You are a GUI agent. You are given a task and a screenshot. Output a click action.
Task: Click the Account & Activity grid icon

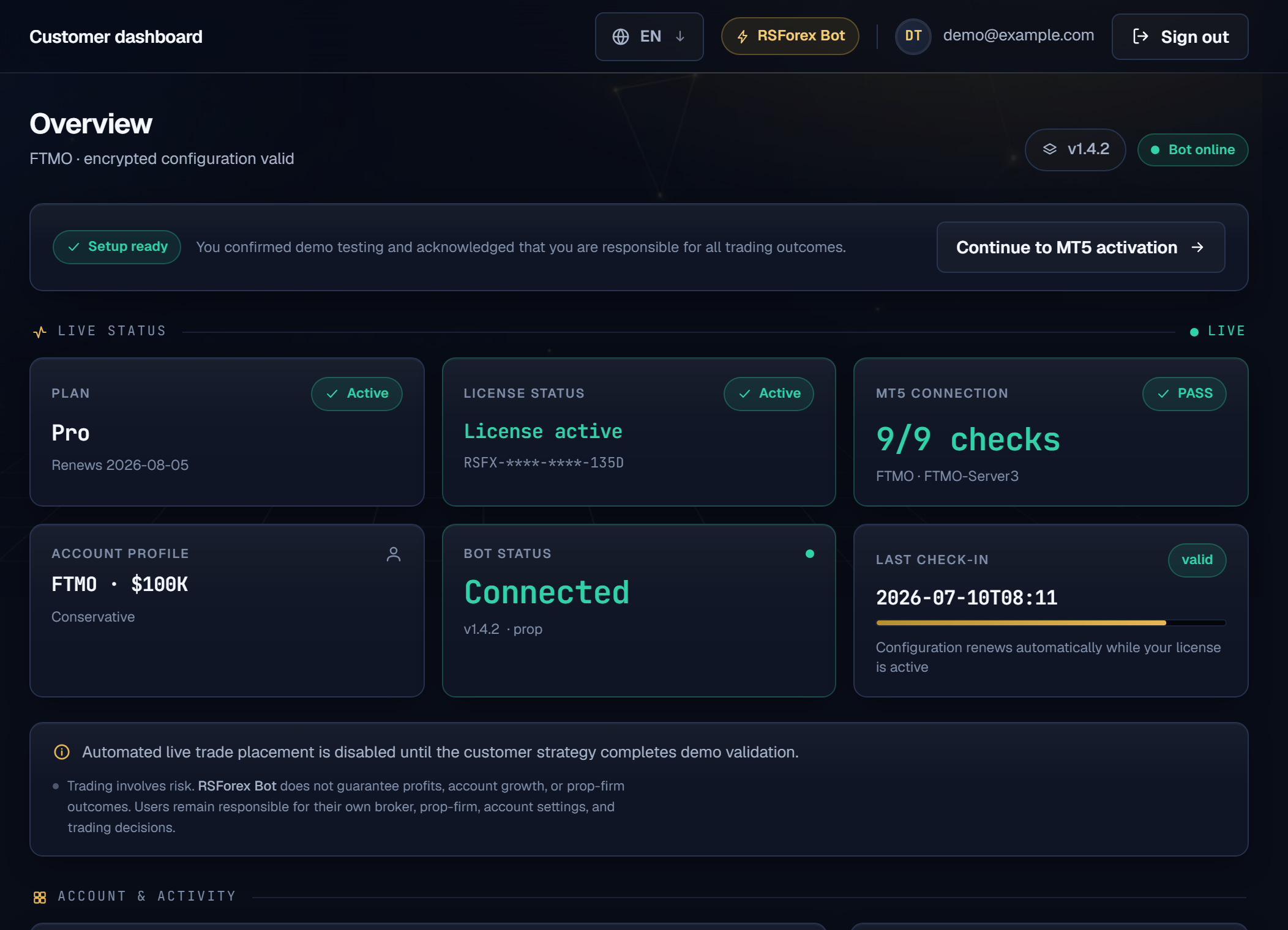click(x=40, y=898)
